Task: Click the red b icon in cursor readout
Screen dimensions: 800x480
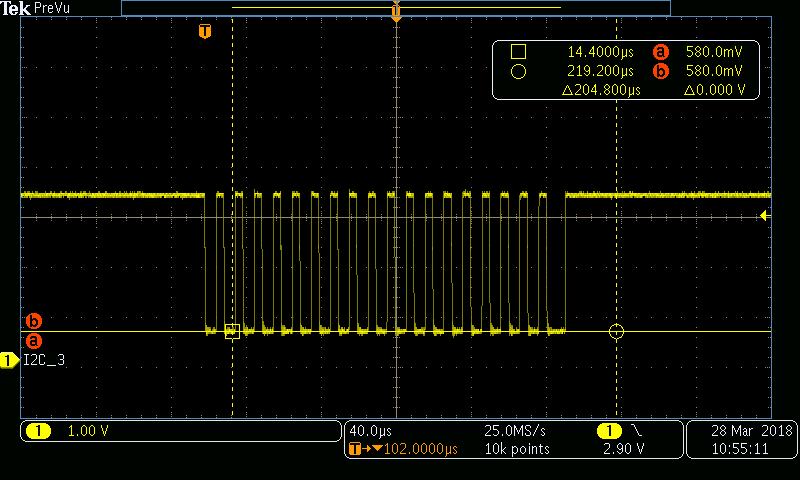Action: (661, 71)
